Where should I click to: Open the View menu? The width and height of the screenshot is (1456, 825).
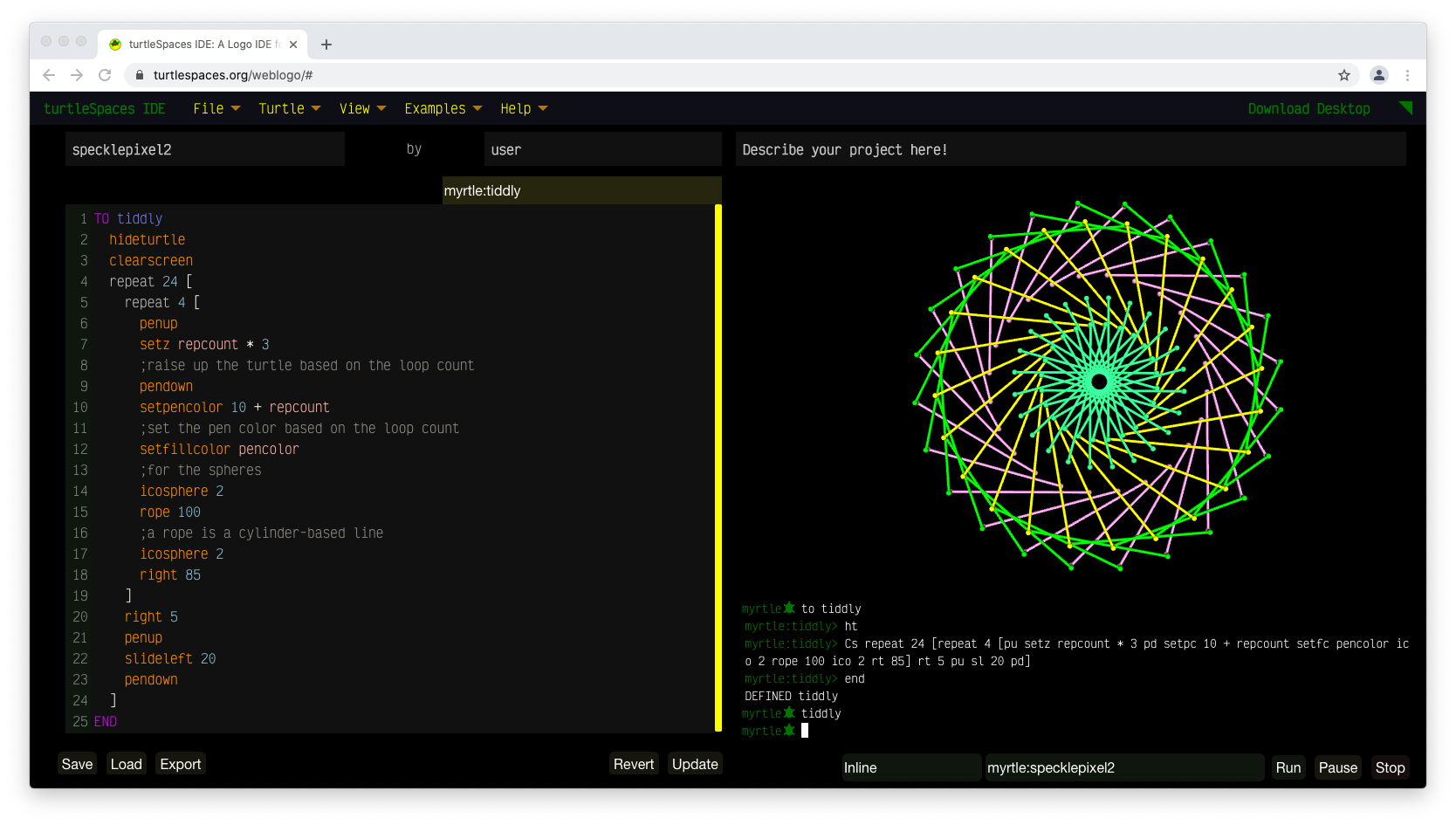(x=362, y=108)
